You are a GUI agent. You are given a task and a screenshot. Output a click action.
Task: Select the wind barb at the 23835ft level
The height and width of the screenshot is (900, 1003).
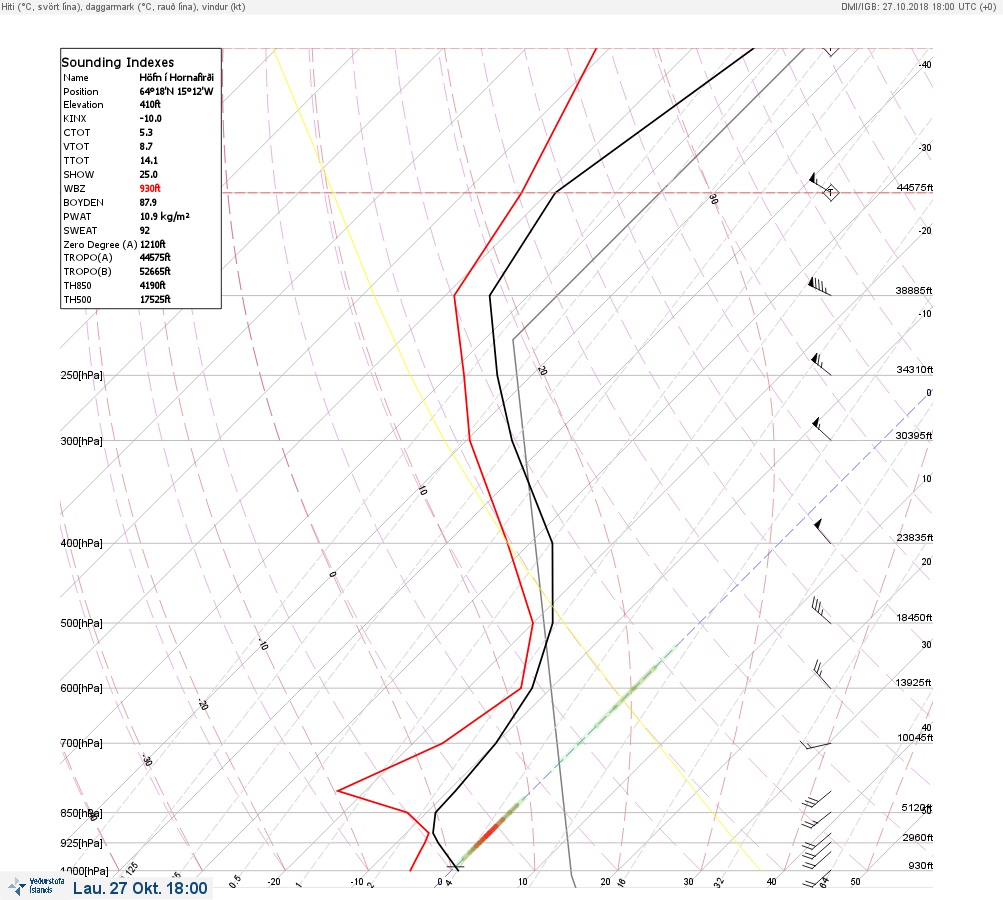click(x=823, y=532)
